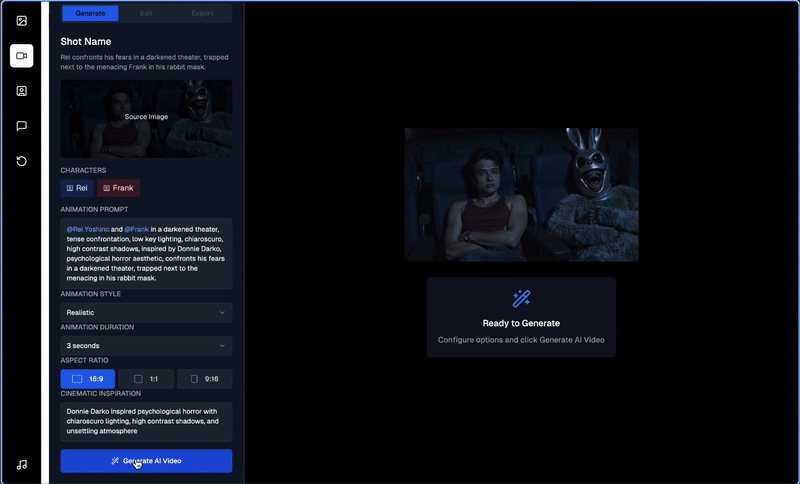The image size is (800, 484).
Task: Open the character portrait sidebar icon
Action: (21, 91)
